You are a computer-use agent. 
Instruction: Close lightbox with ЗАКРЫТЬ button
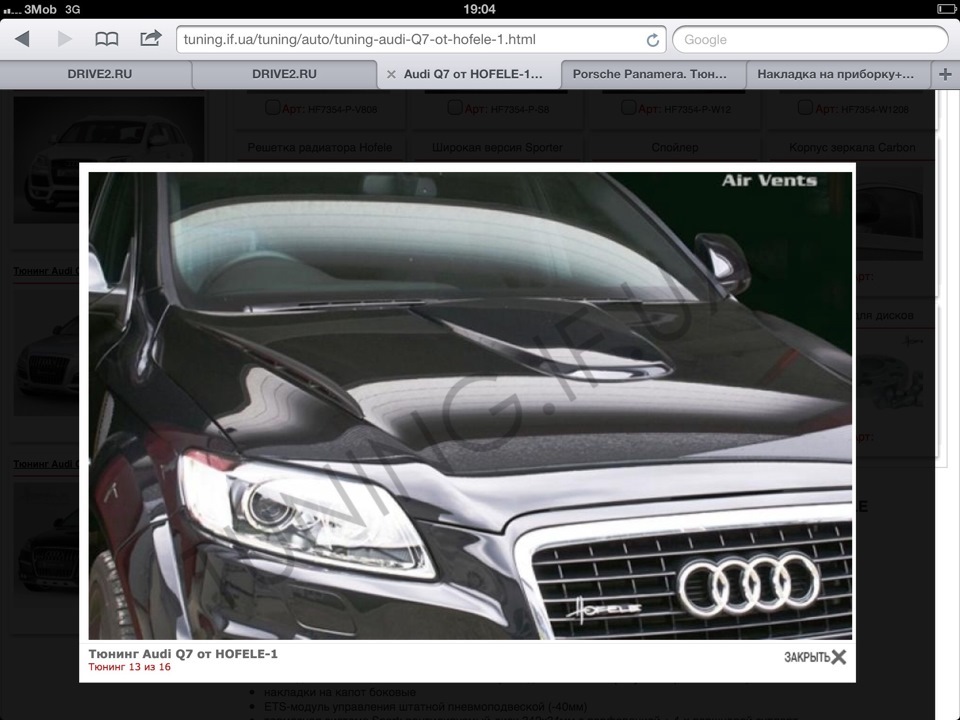coord(815,657)
